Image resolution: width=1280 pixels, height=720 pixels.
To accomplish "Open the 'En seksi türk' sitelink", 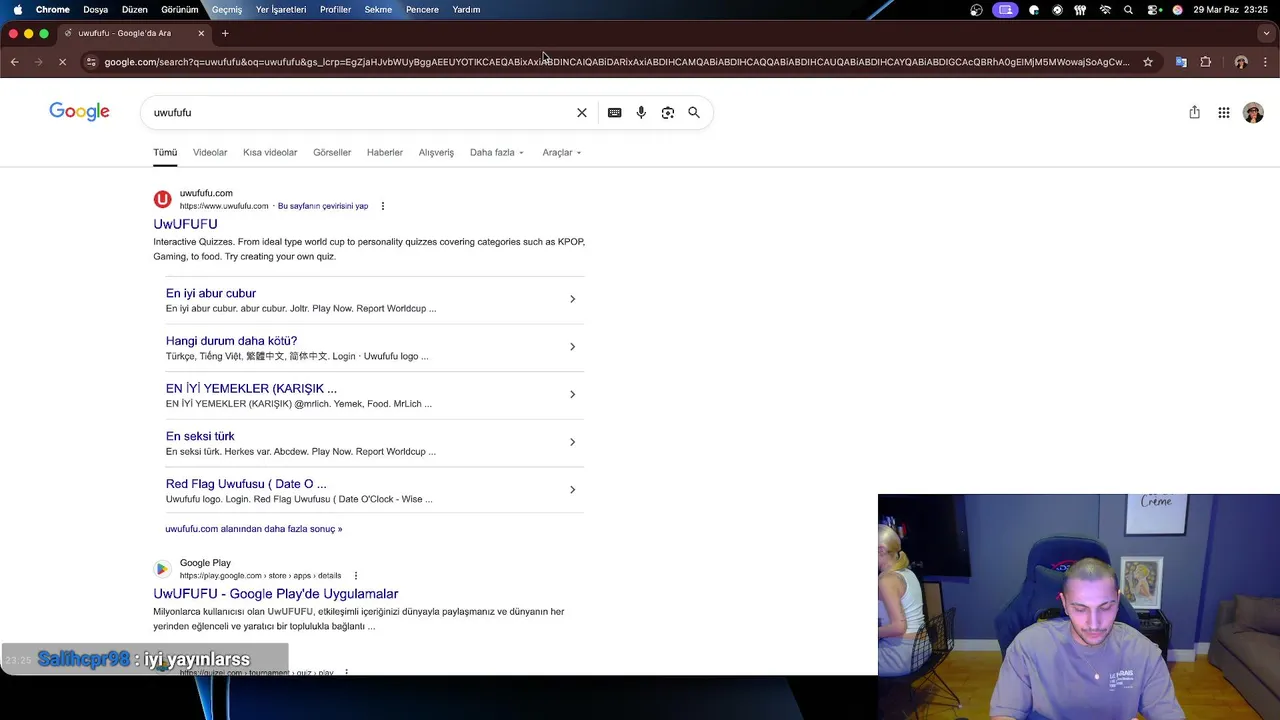I will pos(200,436).
